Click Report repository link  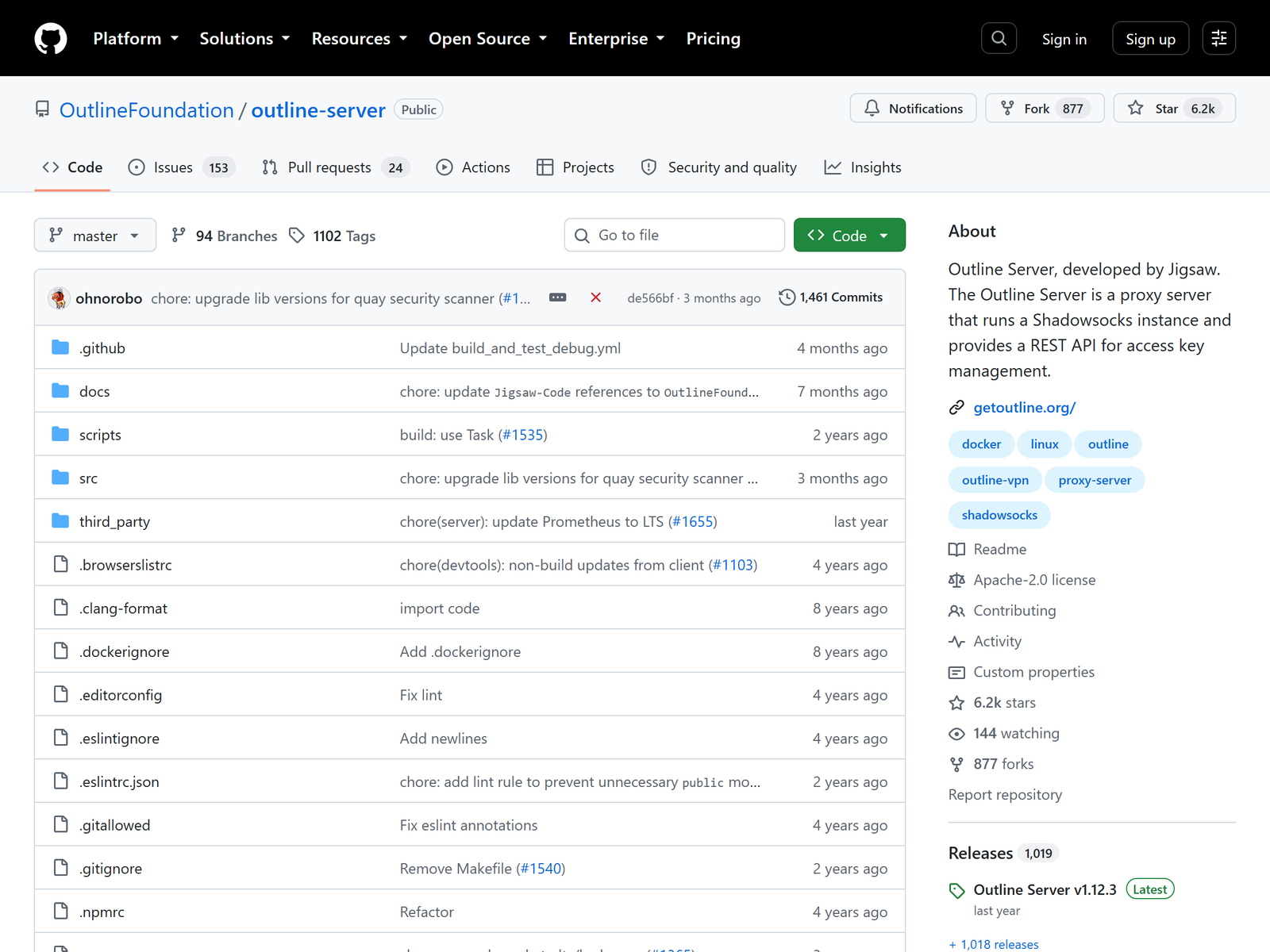click(1005, 795)
